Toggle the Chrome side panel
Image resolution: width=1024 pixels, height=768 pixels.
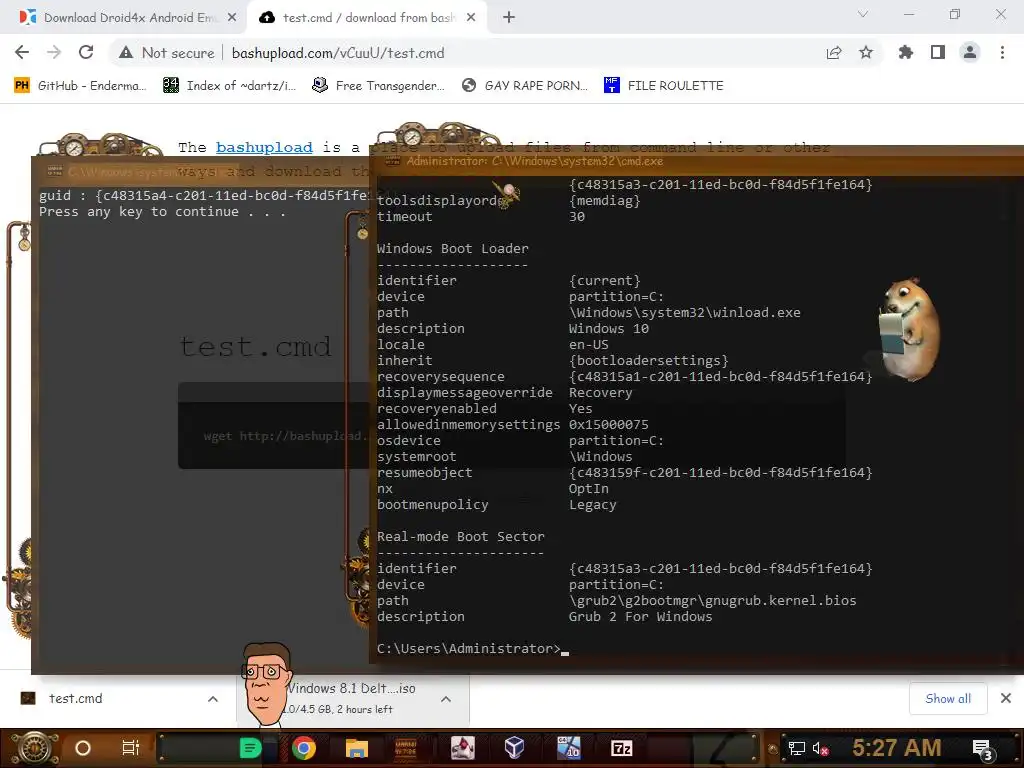938,53
